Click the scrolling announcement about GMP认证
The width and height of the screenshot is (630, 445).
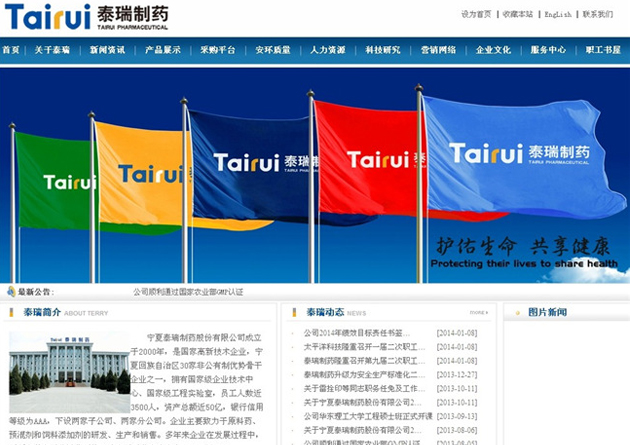tap(188, 292)
